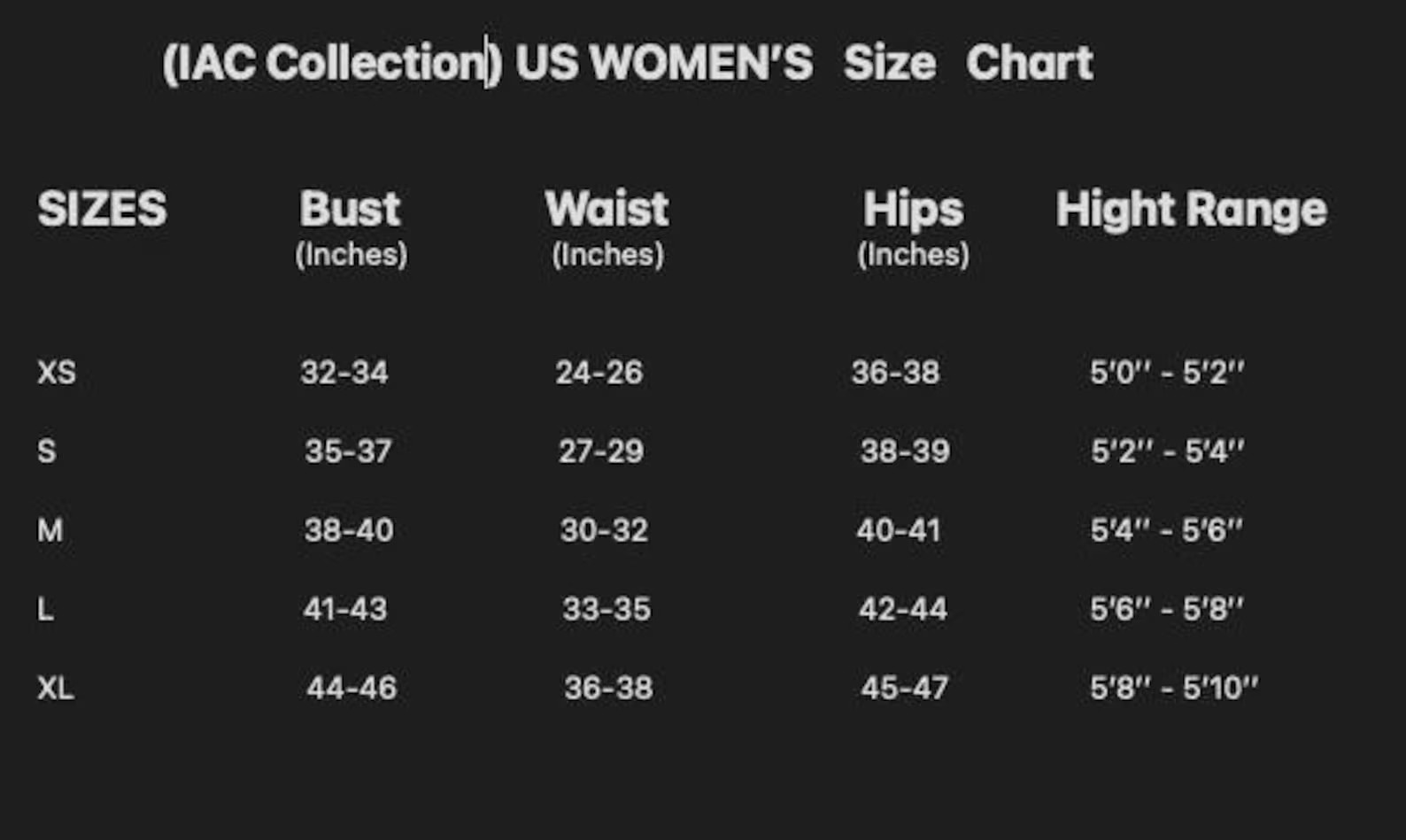
Task: Select the Bust column header
Action: (x=350, y=210)
